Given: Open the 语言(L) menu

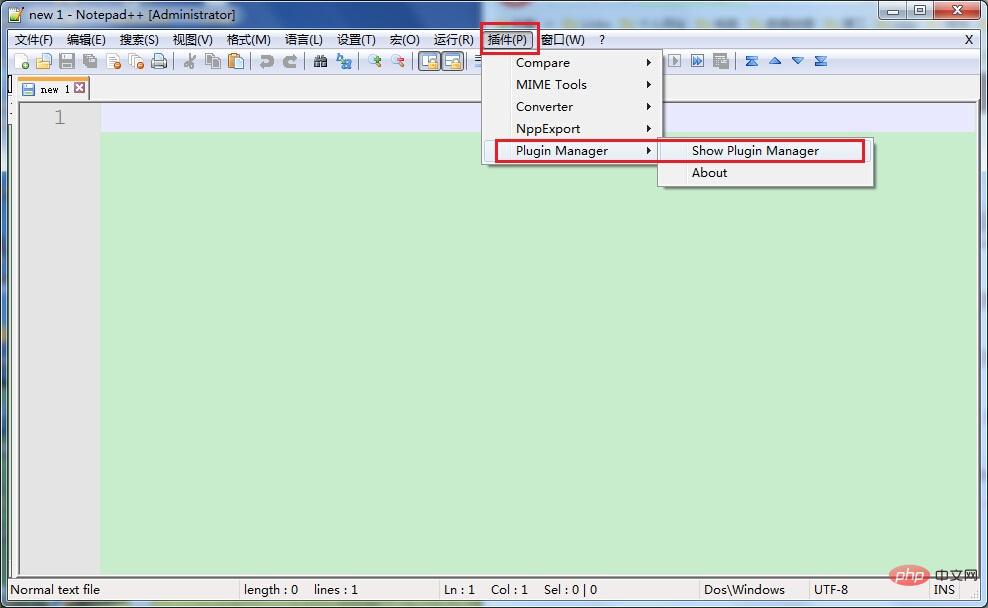Looking at the screenshot, I should tap(305, 39).
